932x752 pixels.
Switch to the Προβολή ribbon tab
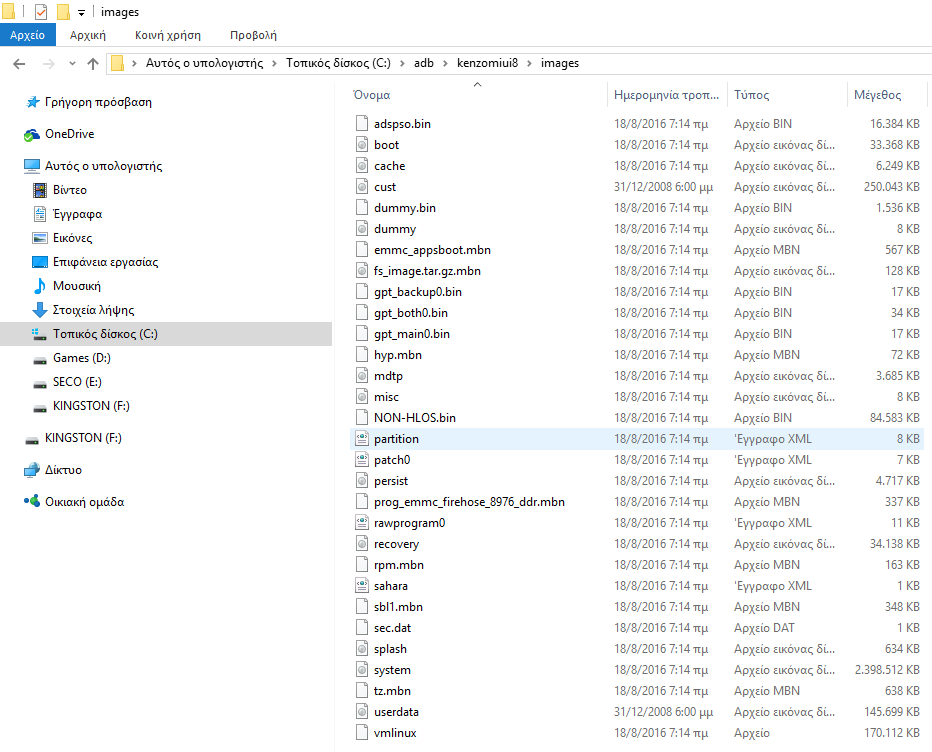(253, 35)
